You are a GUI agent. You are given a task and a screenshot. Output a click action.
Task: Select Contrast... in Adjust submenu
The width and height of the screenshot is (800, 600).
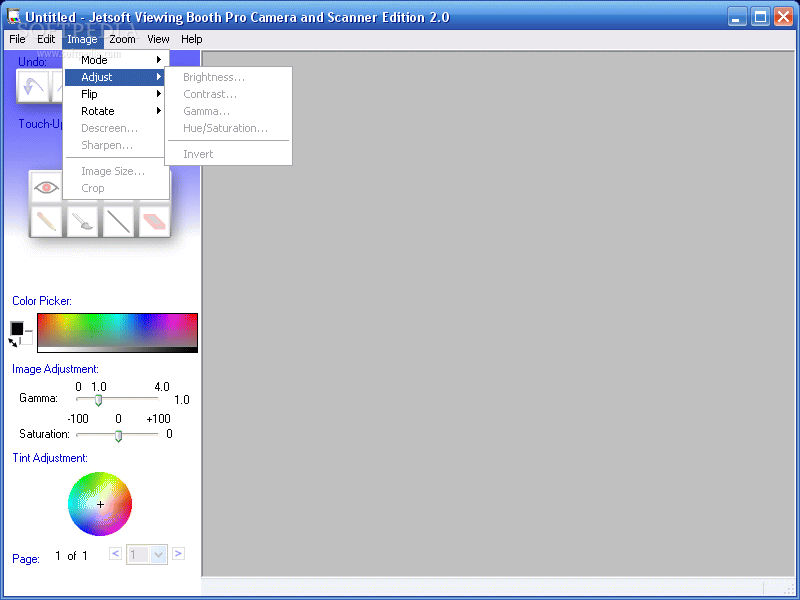coord(229,94)
